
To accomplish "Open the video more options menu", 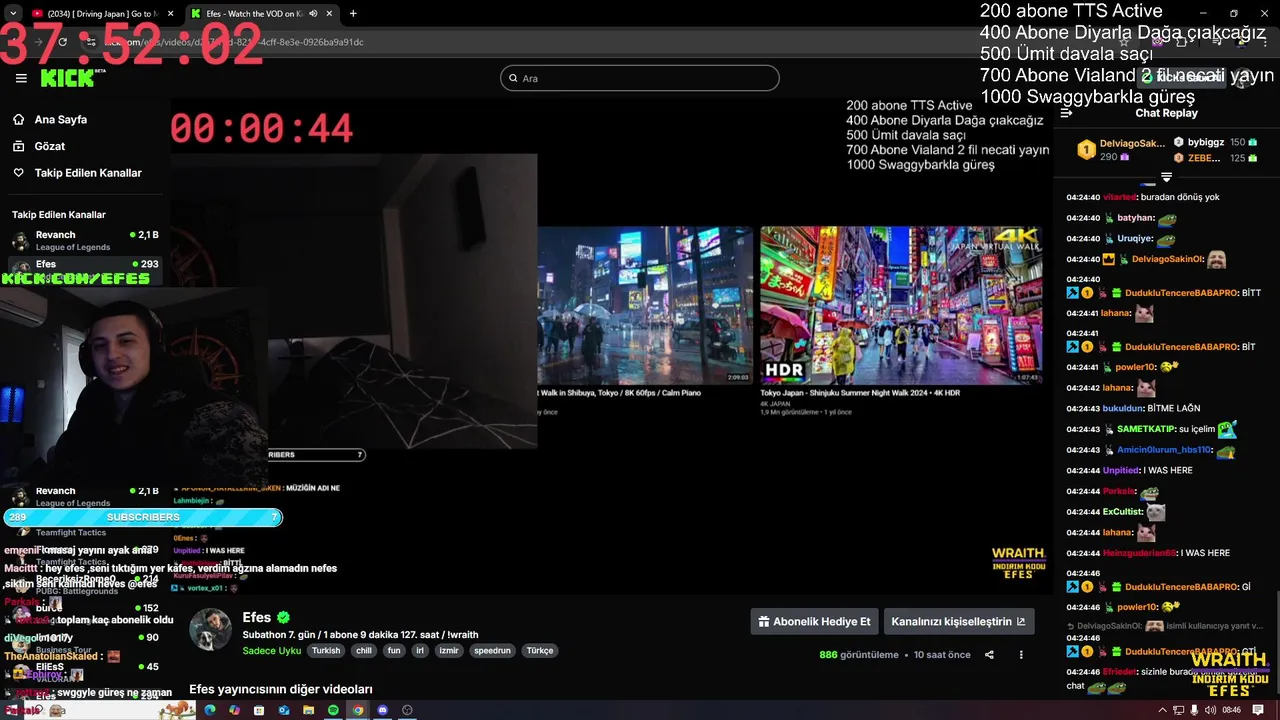I will point(1021,655).
